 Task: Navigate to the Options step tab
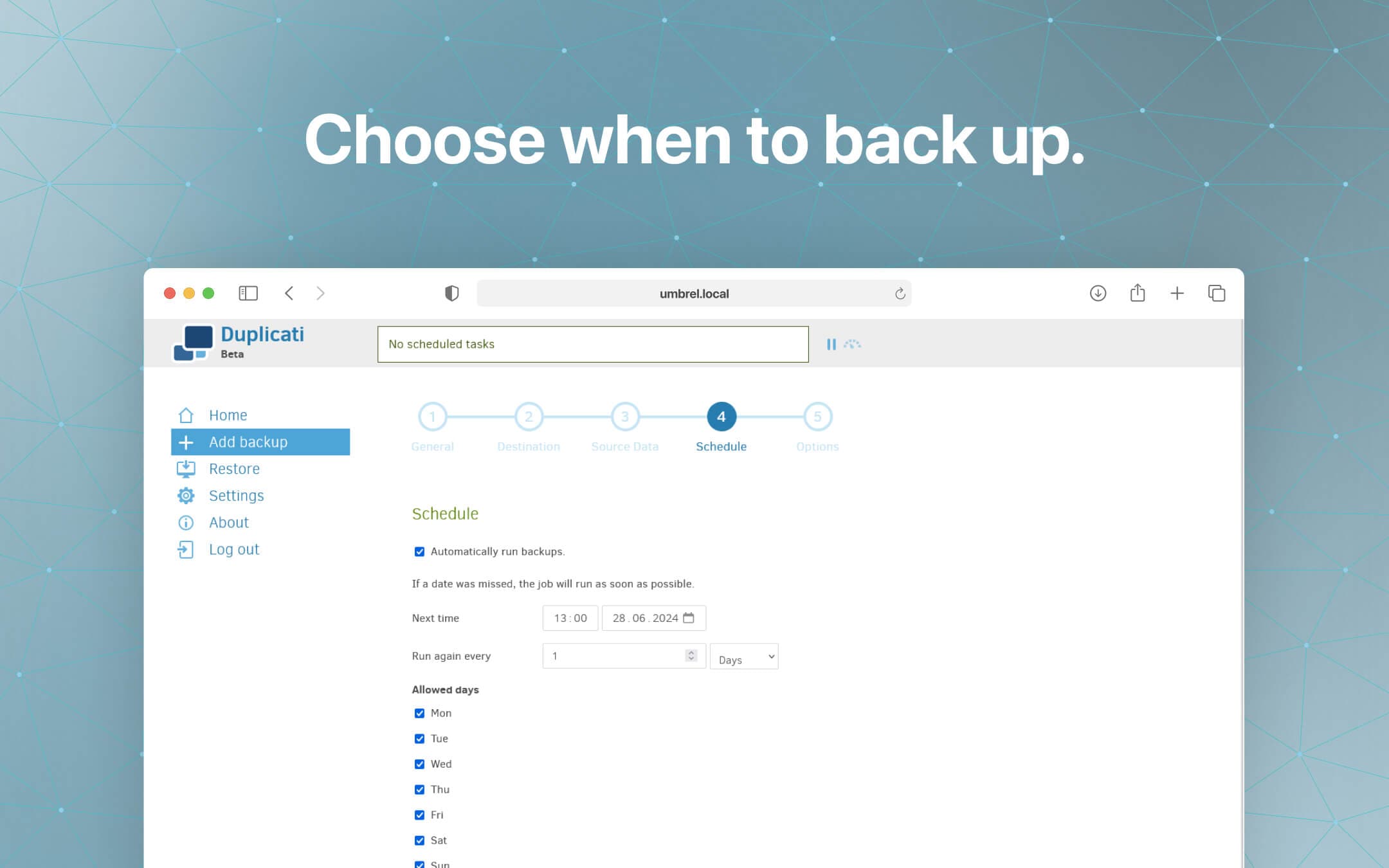pyautogui.click(x=817, y=417)
